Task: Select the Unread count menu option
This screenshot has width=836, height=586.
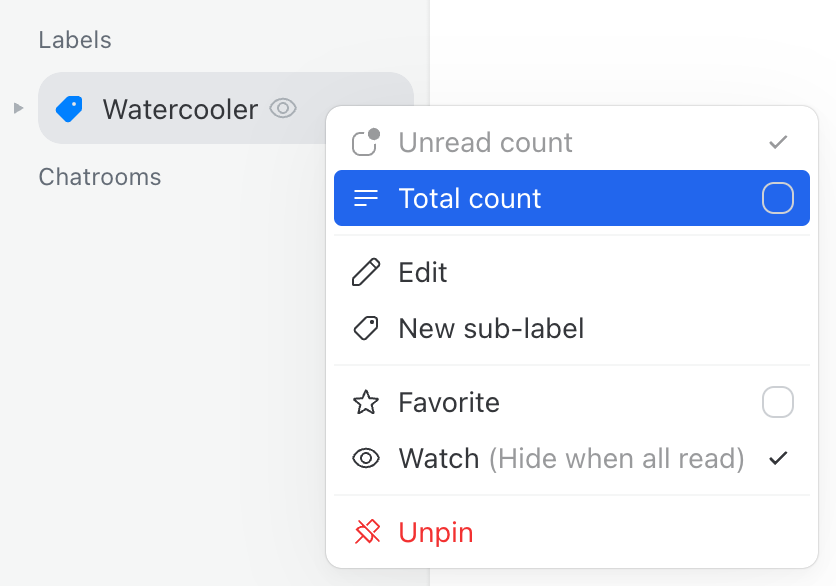Action: tap(486, 143)
